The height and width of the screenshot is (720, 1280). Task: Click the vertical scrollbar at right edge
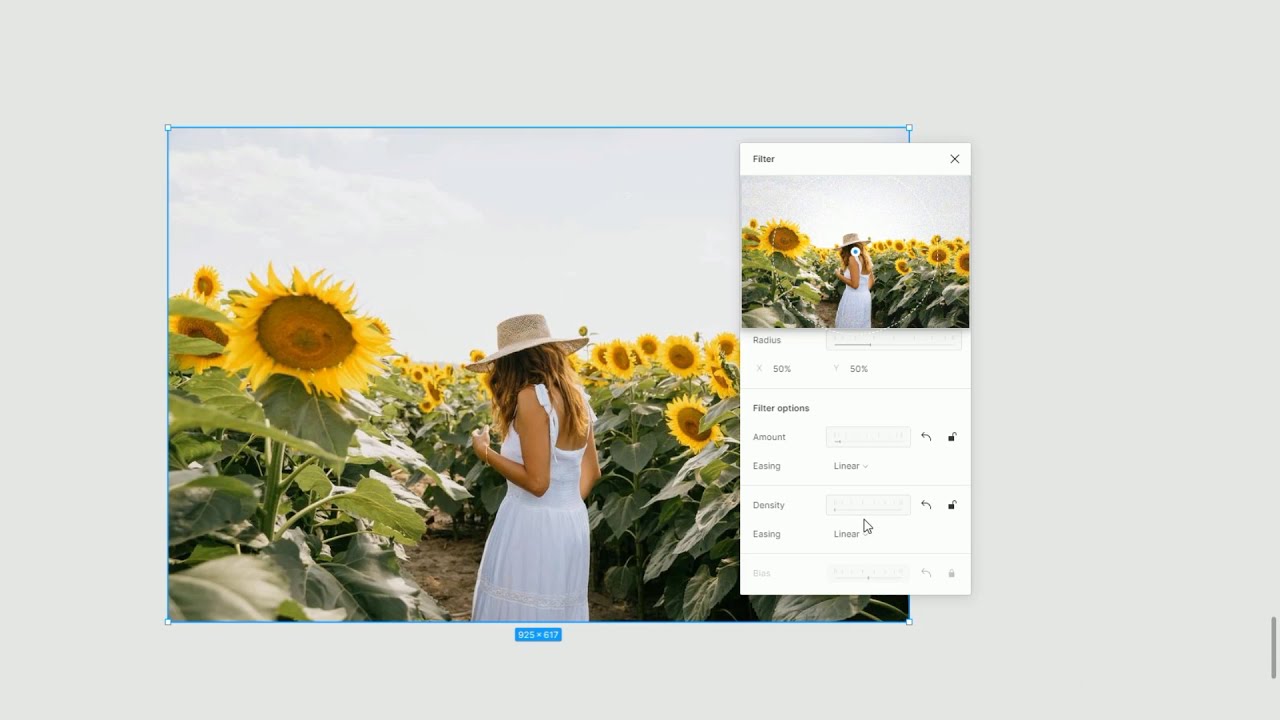1273,648
